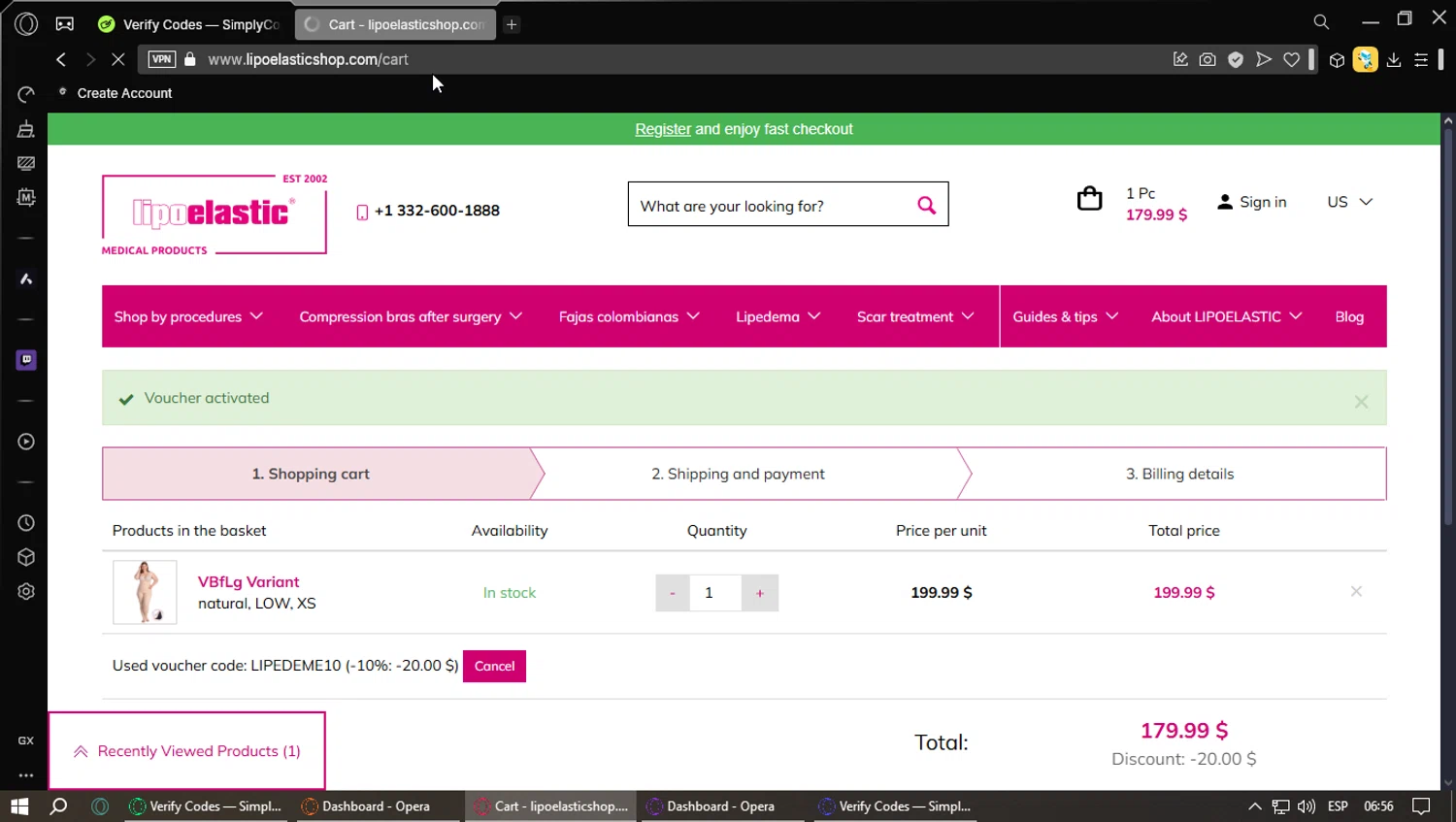Expand Compression bras after surgery menu
The image size is (1456, 822).
point(411,316)
